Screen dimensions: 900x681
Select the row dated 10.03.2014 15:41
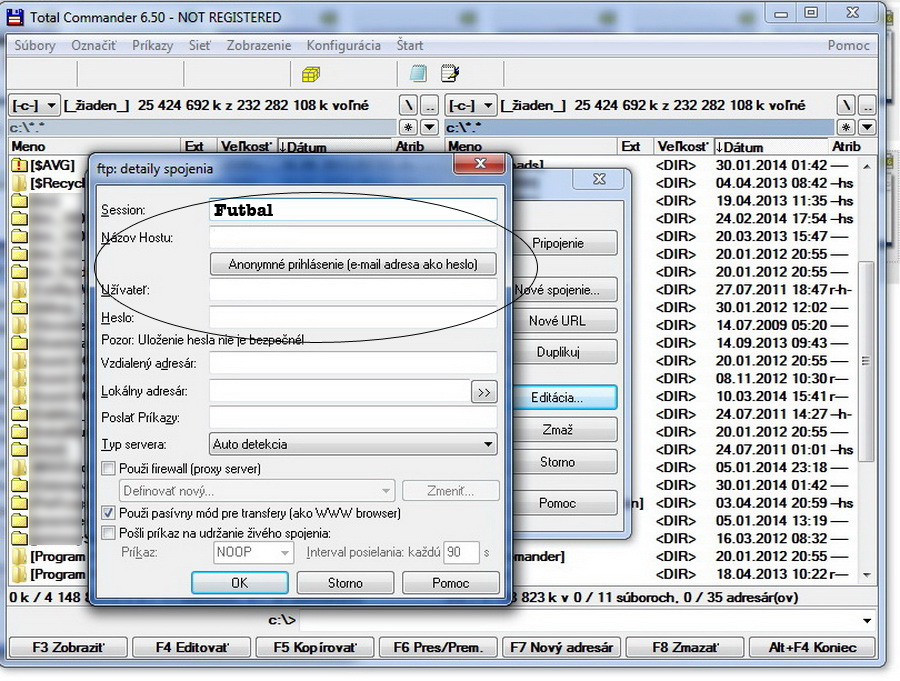(653, 396)
